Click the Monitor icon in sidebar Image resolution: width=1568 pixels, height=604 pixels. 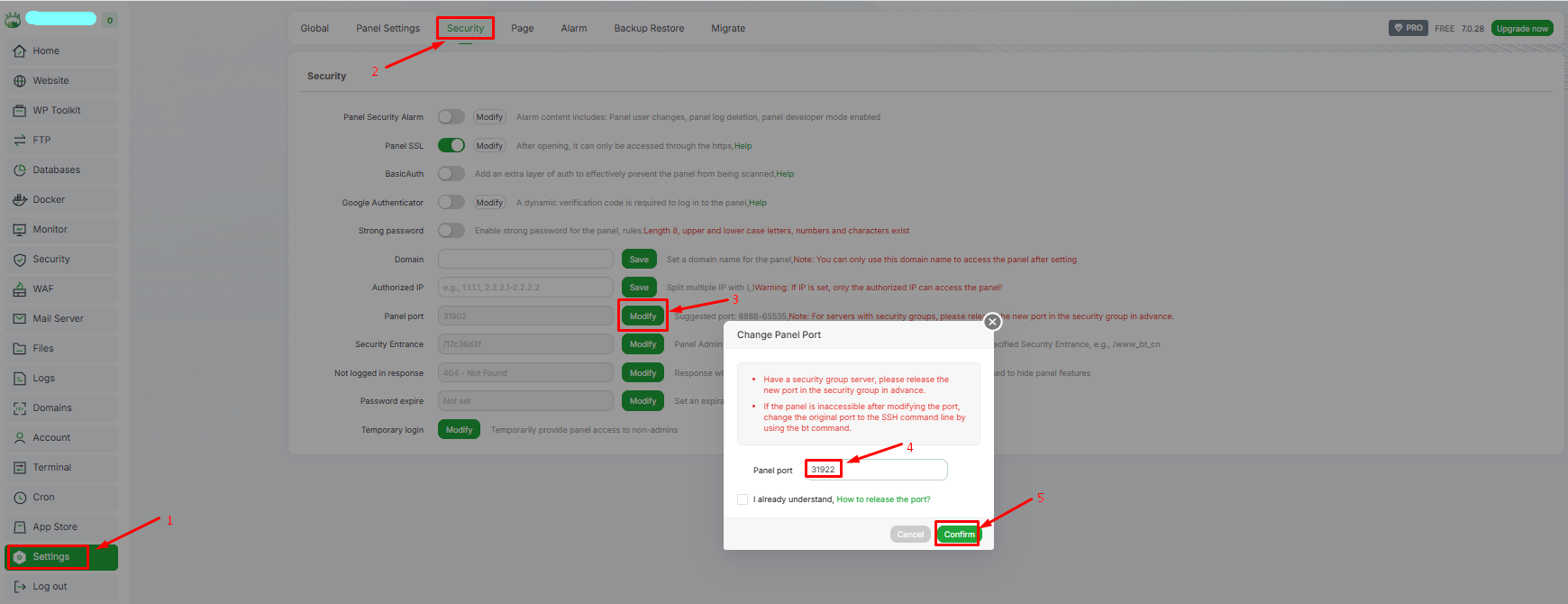pyautogui.click(x=20, y=230)
